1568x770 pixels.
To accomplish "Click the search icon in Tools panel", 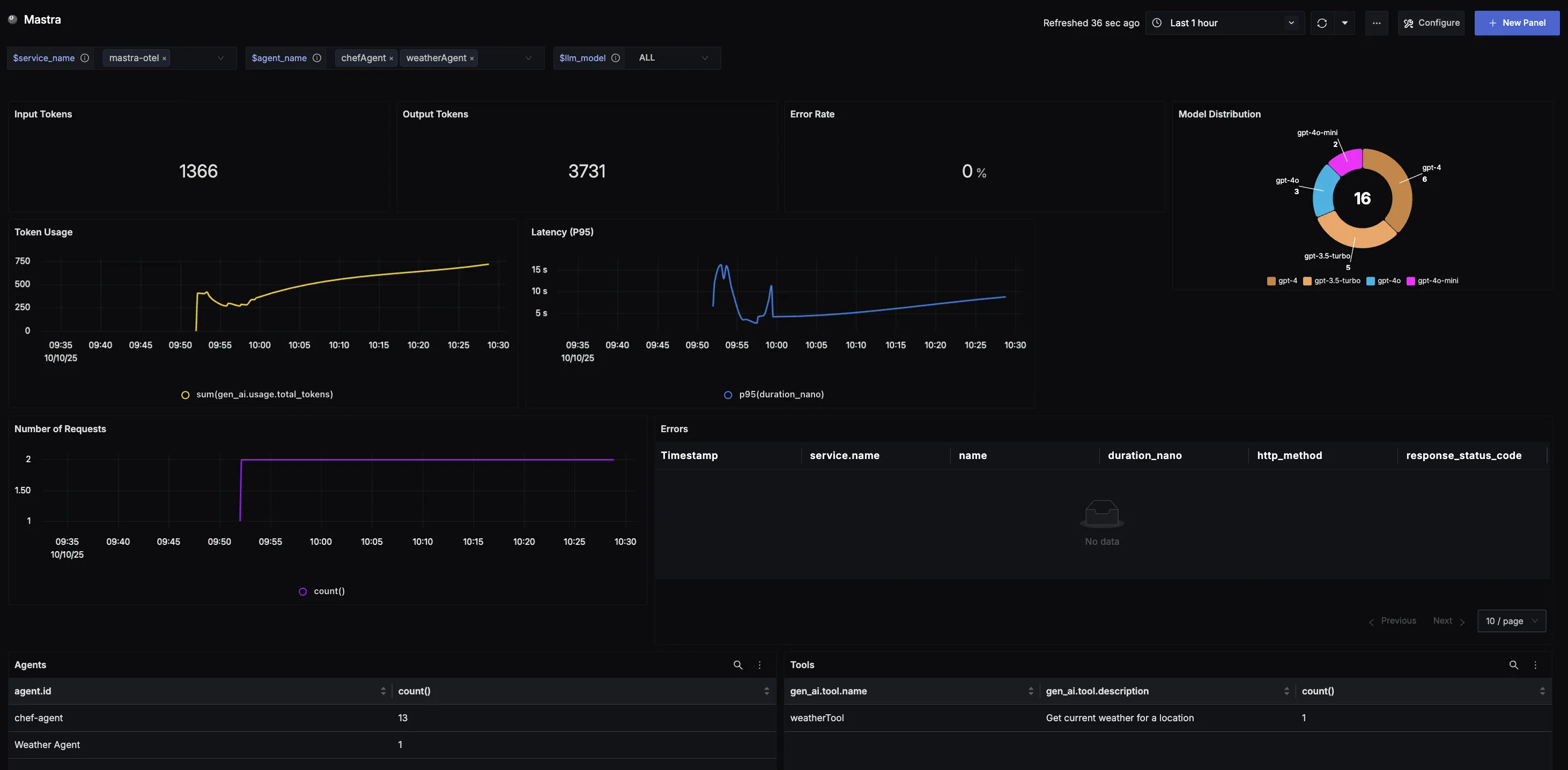I will click(x=1513, y=665).
